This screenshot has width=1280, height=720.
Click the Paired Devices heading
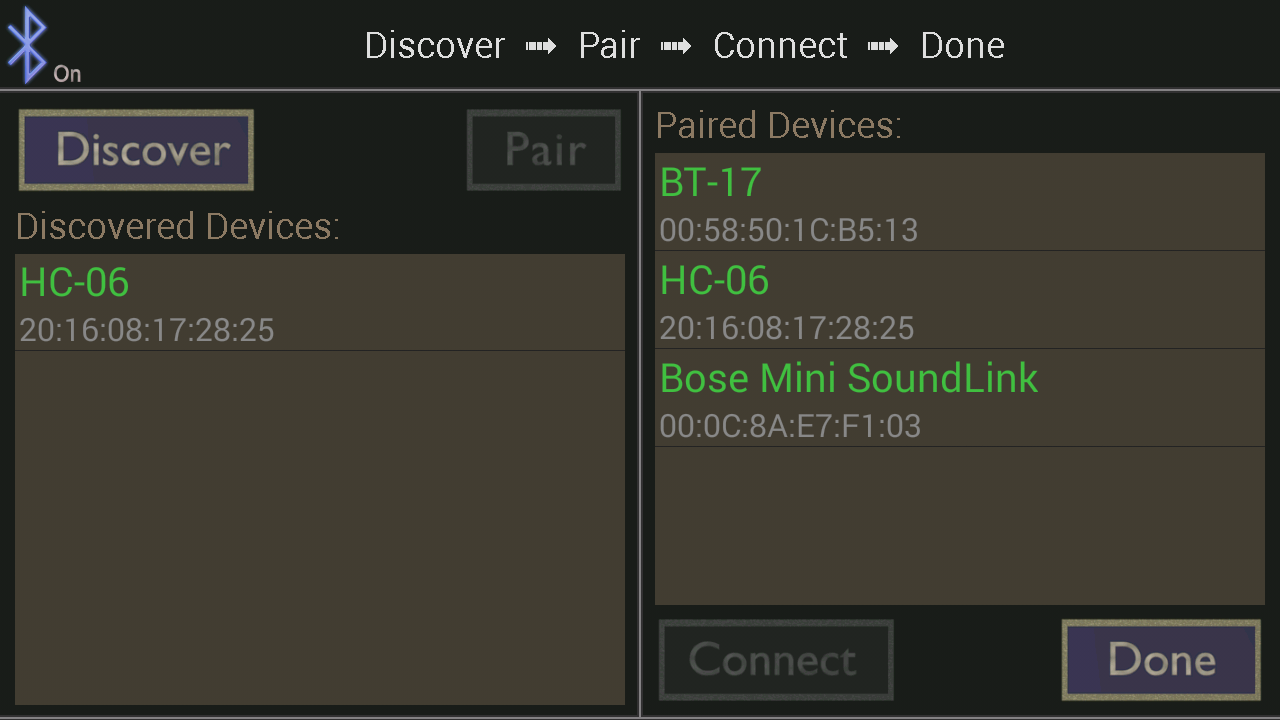[x=778, y=126]
